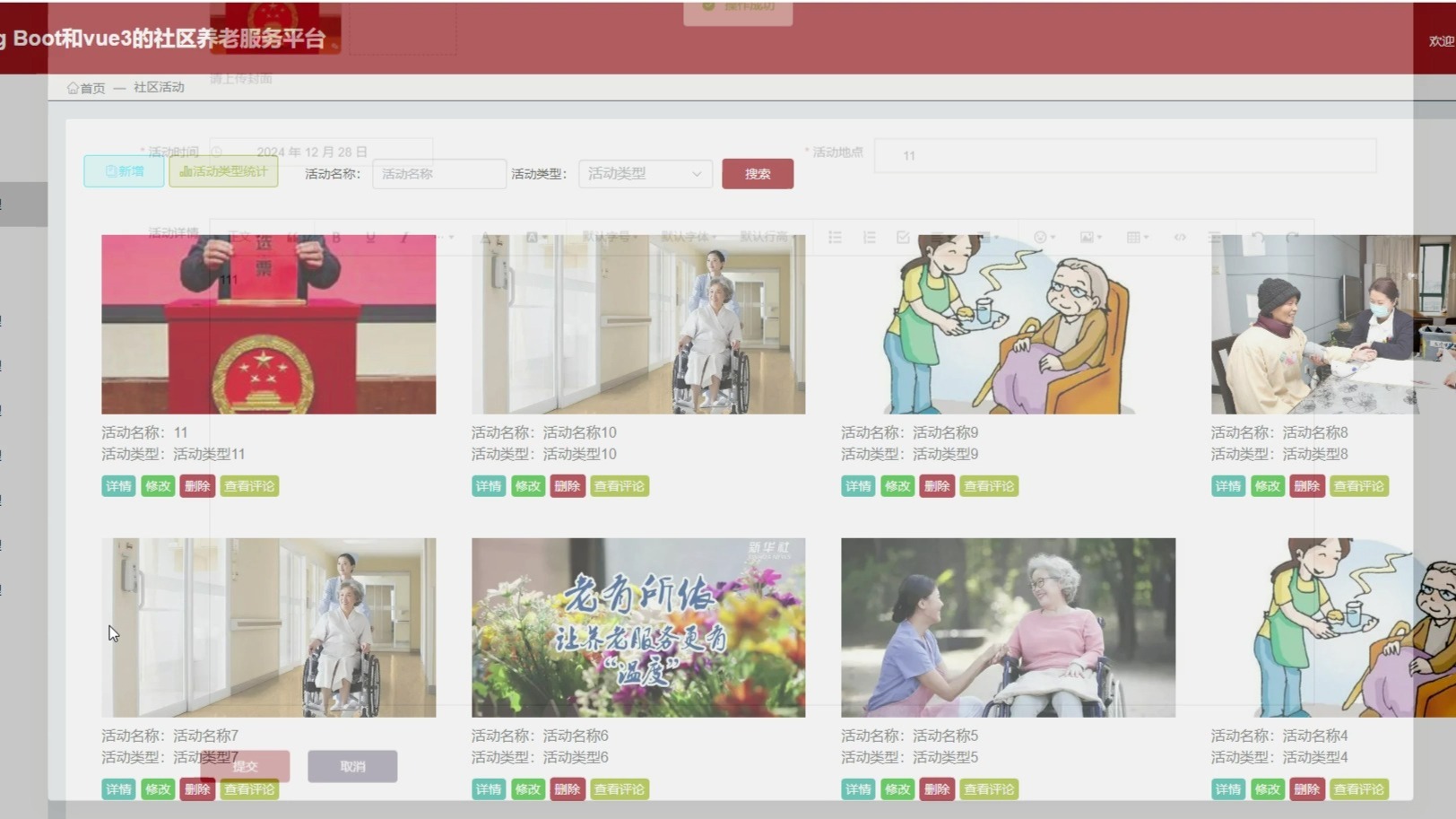The width and height of the screenshot is (1456, 819).
Task: Open 查看评论 for 活动名称8
Action: coord(1359,486)
